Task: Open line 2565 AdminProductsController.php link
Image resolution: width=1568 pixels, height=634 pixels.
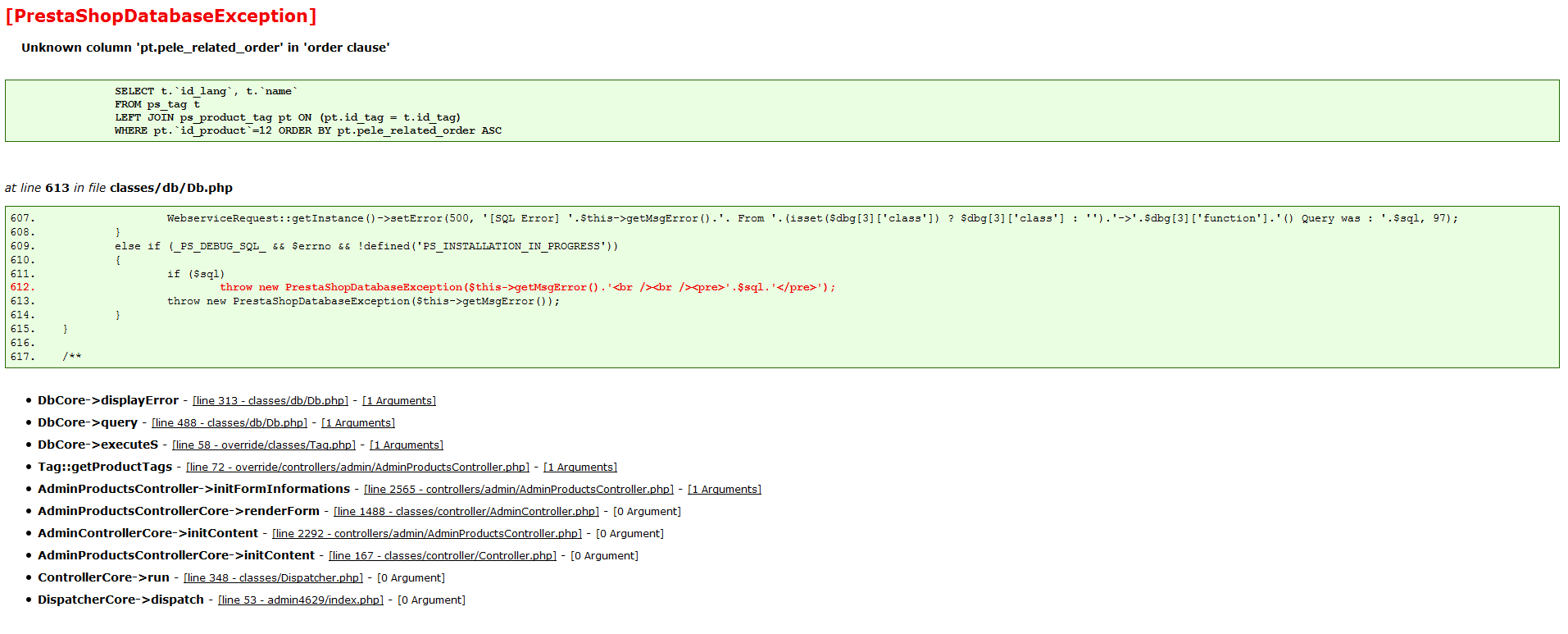Action: tap(519, 489)
